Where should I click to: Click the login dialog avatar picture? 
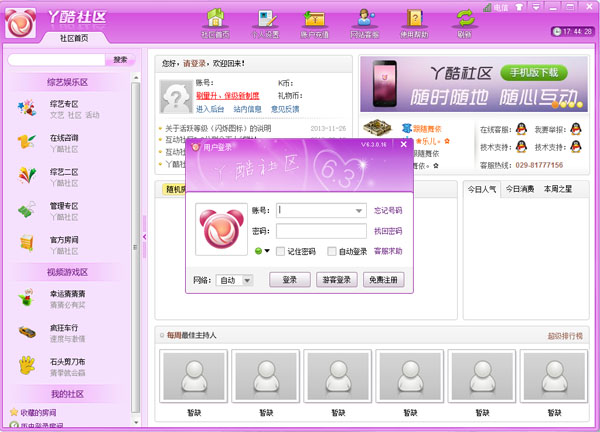[221, 229]
